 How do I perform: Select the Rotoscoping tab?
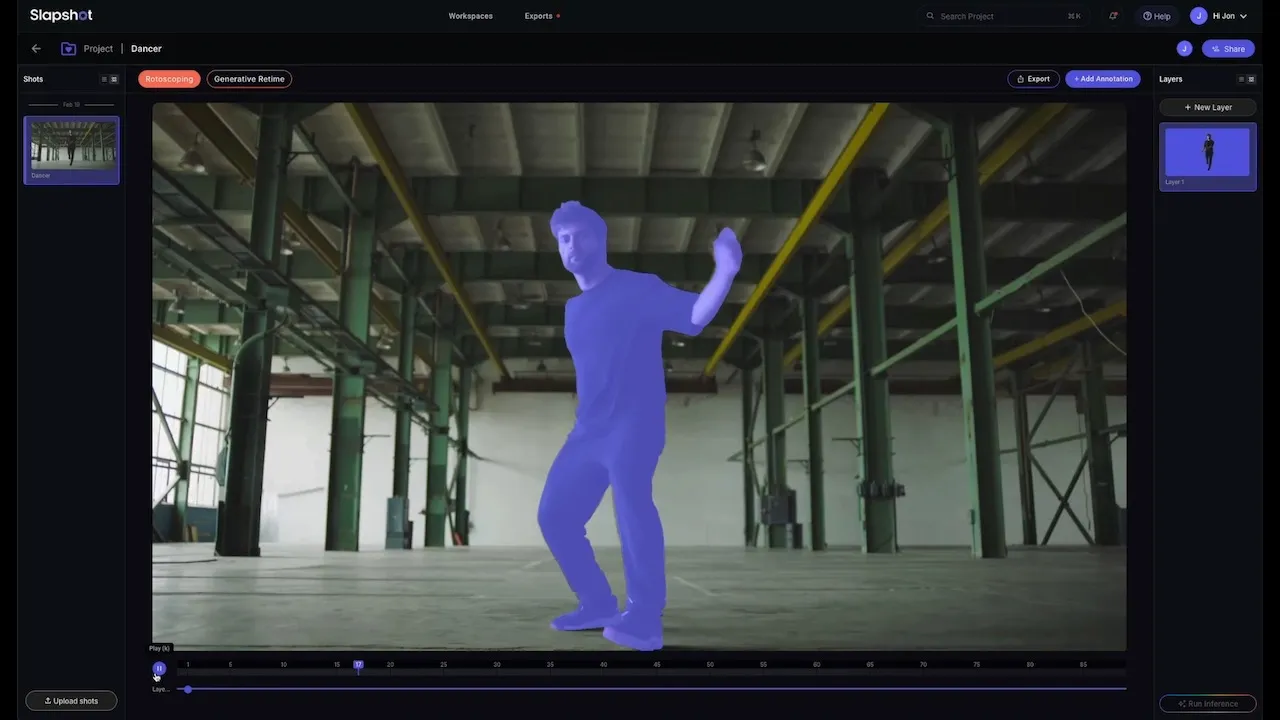(x=169, y=79)
